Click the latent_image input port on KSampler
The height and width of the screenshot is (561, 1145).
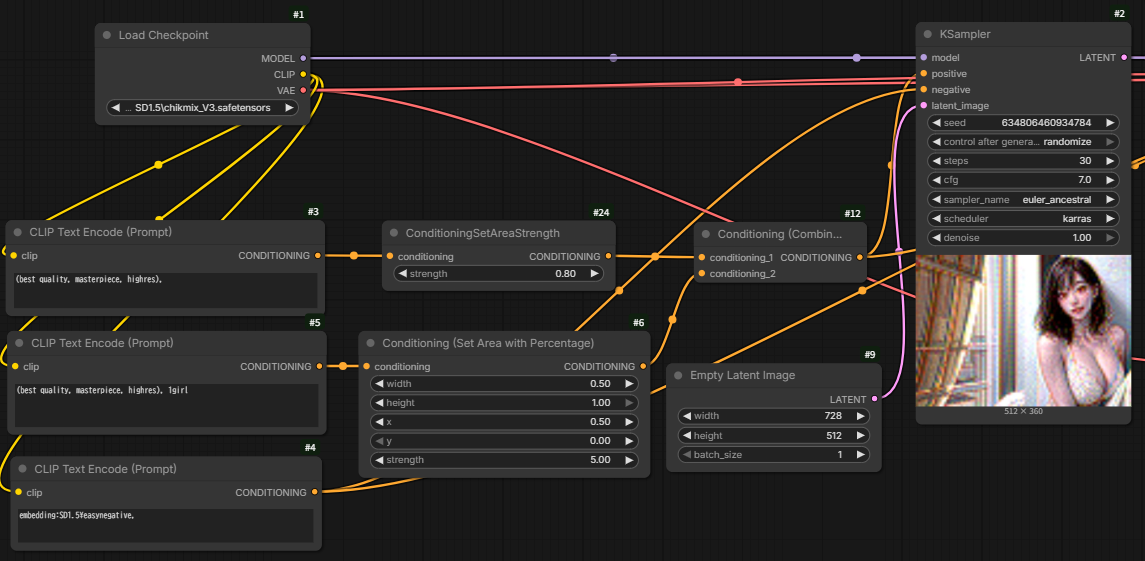click(x=923, y=106)
